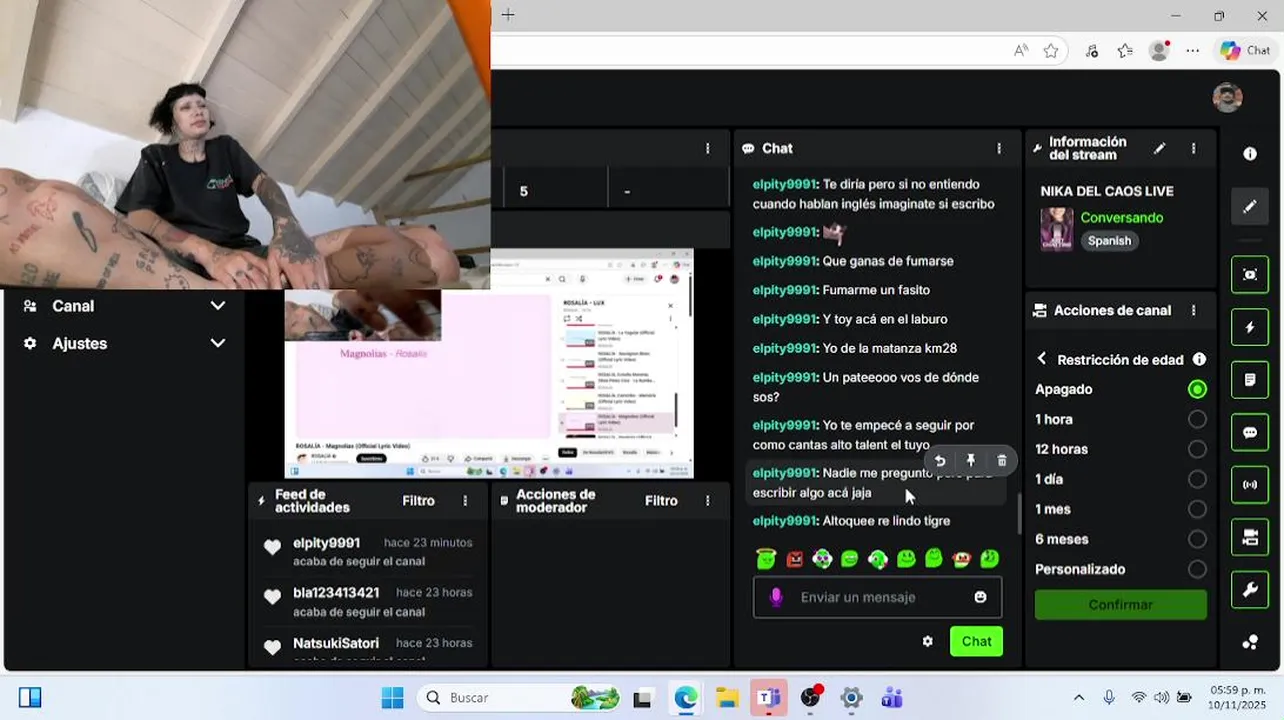Send message with green Chat button
This screenshot has width=1284, height=720.
click(x=976, y=641)
